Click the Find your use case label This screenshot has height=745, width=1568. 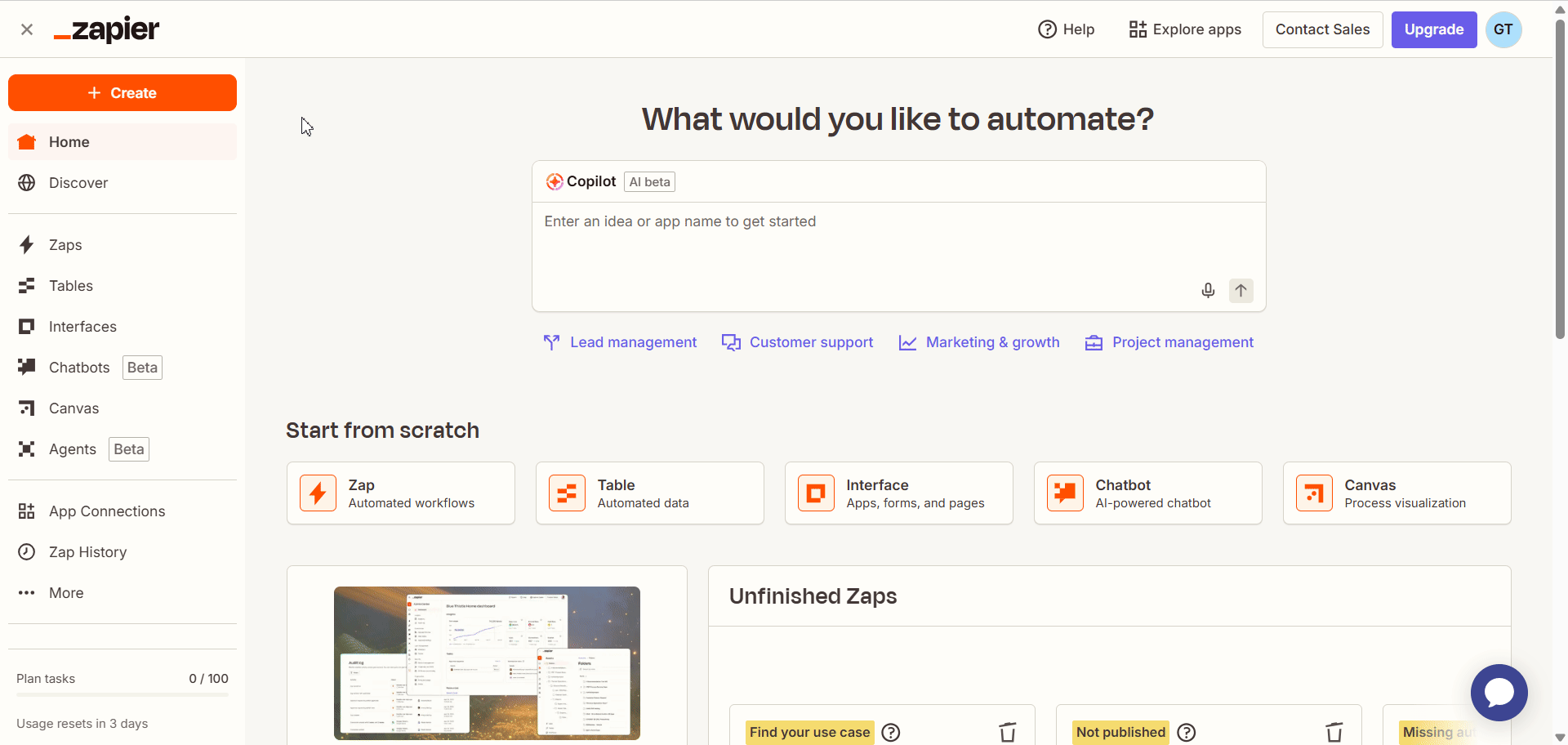pyautogui.click(x=810, y=733)
